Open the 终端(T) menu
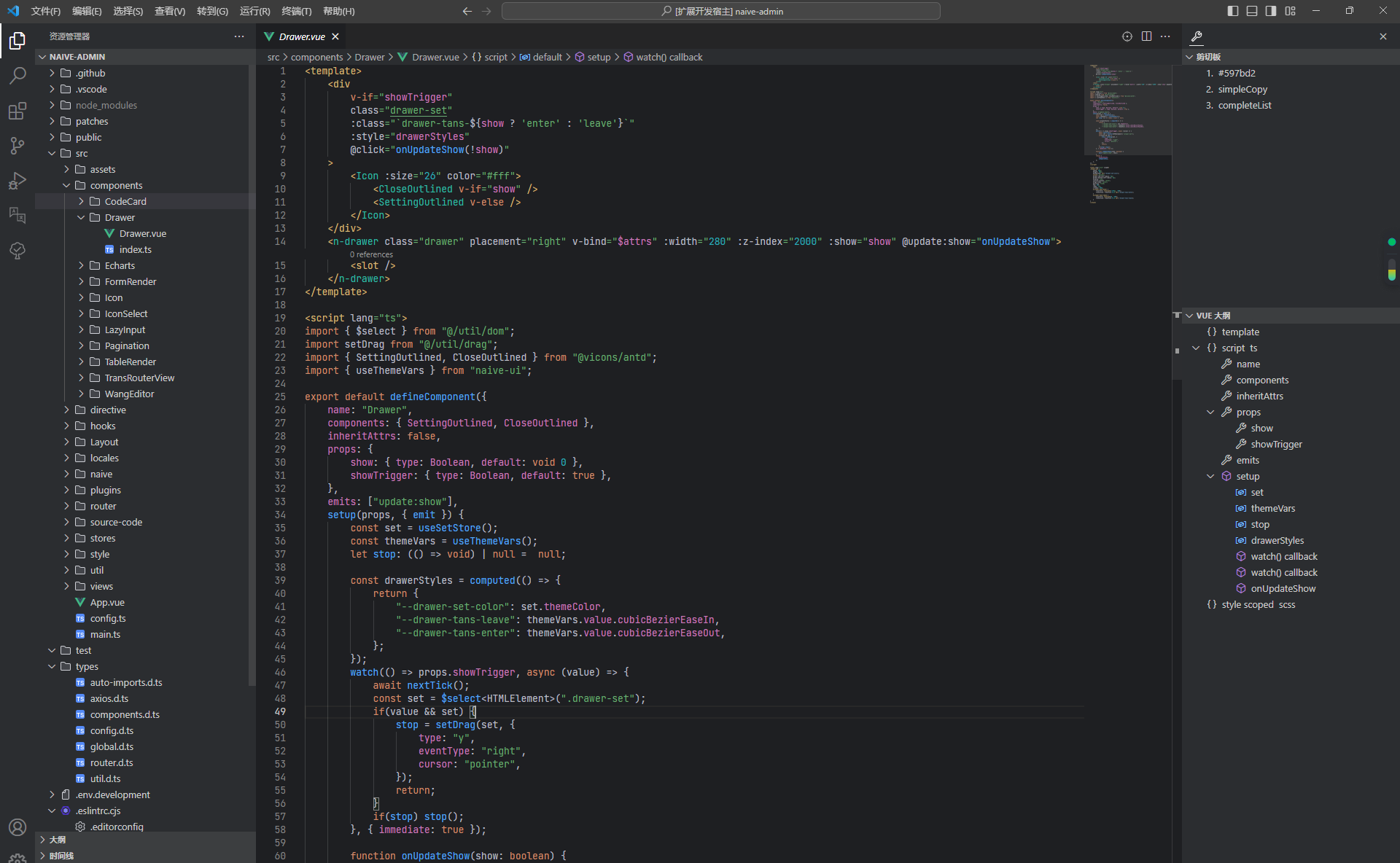The height and width of the screenshot is (863, 1400). coord(296,11)
